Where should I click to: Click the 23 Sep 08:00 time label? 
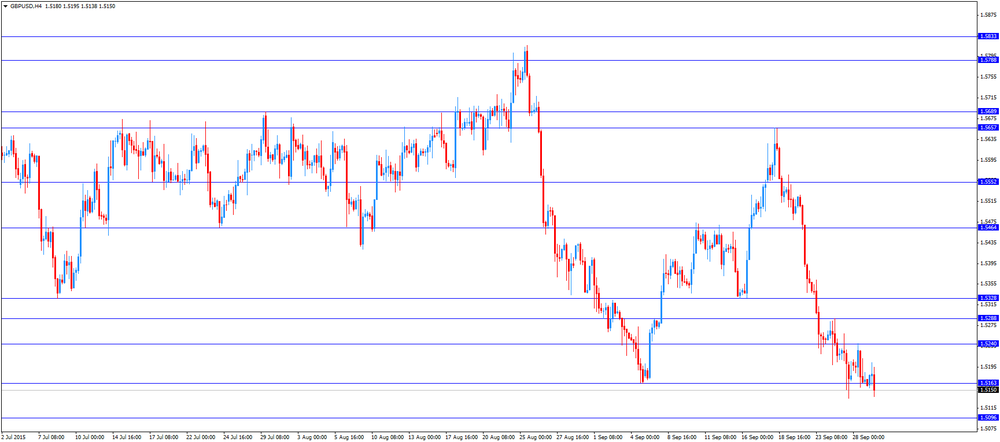830,438
